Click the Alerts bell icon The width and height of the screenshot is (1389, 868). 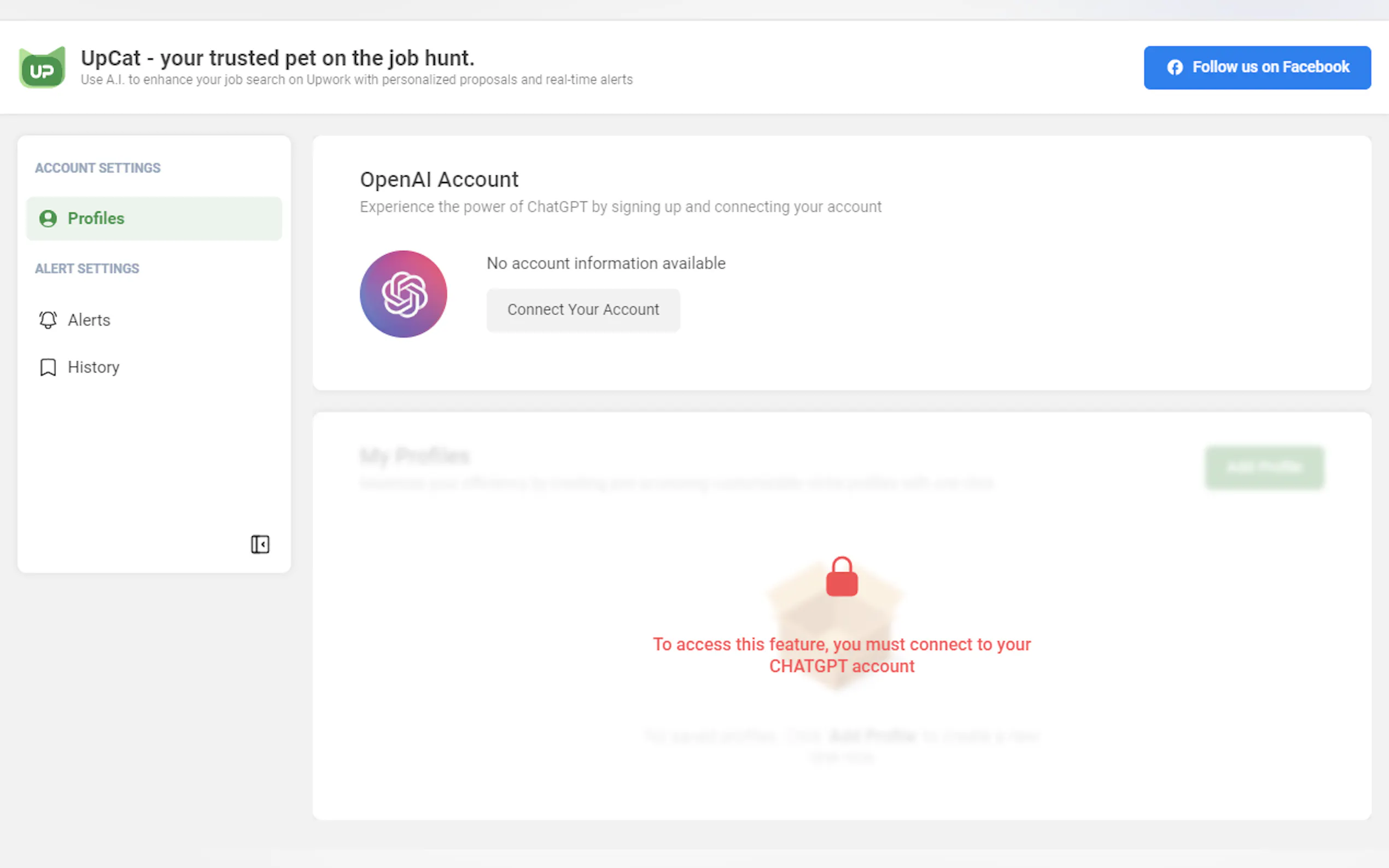[x=48, y=320]
